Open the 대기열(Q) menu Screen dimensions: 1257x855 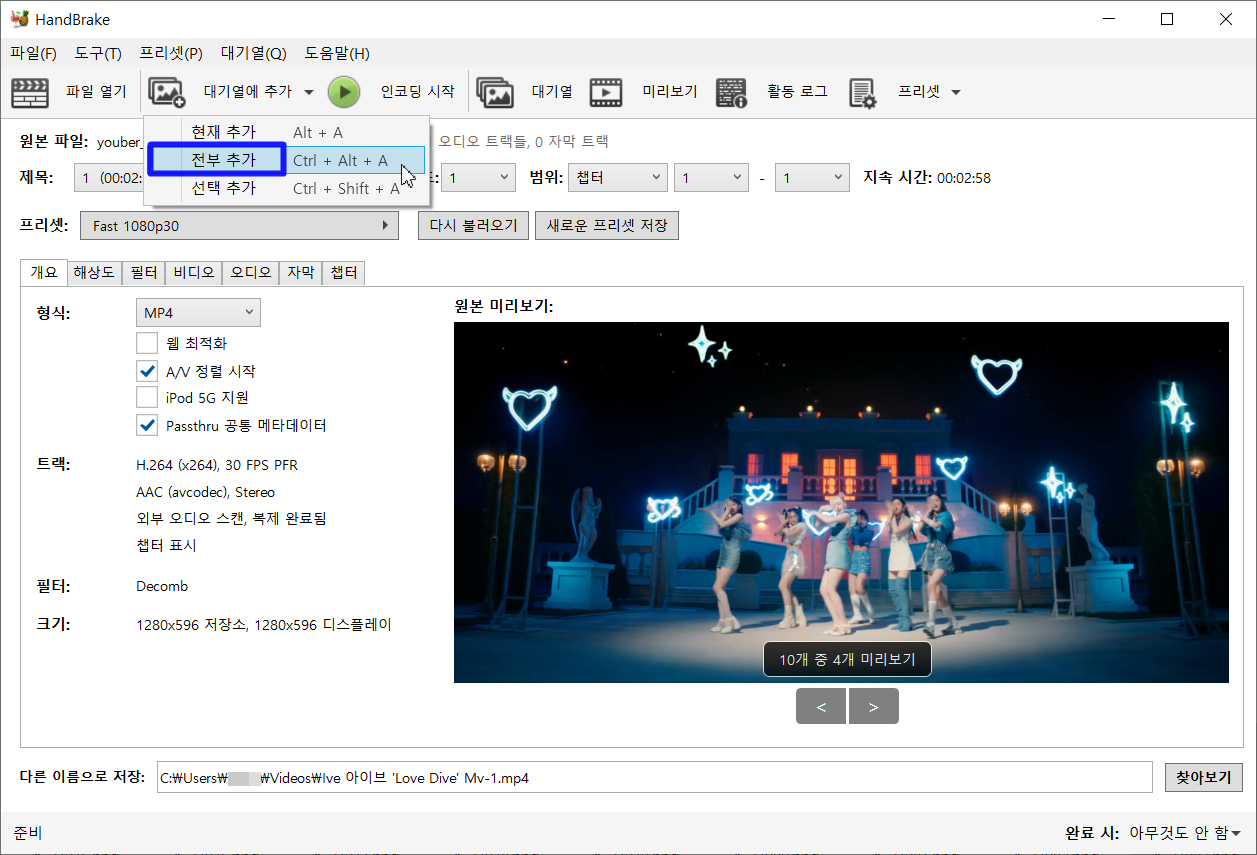(x=253, y=53)
